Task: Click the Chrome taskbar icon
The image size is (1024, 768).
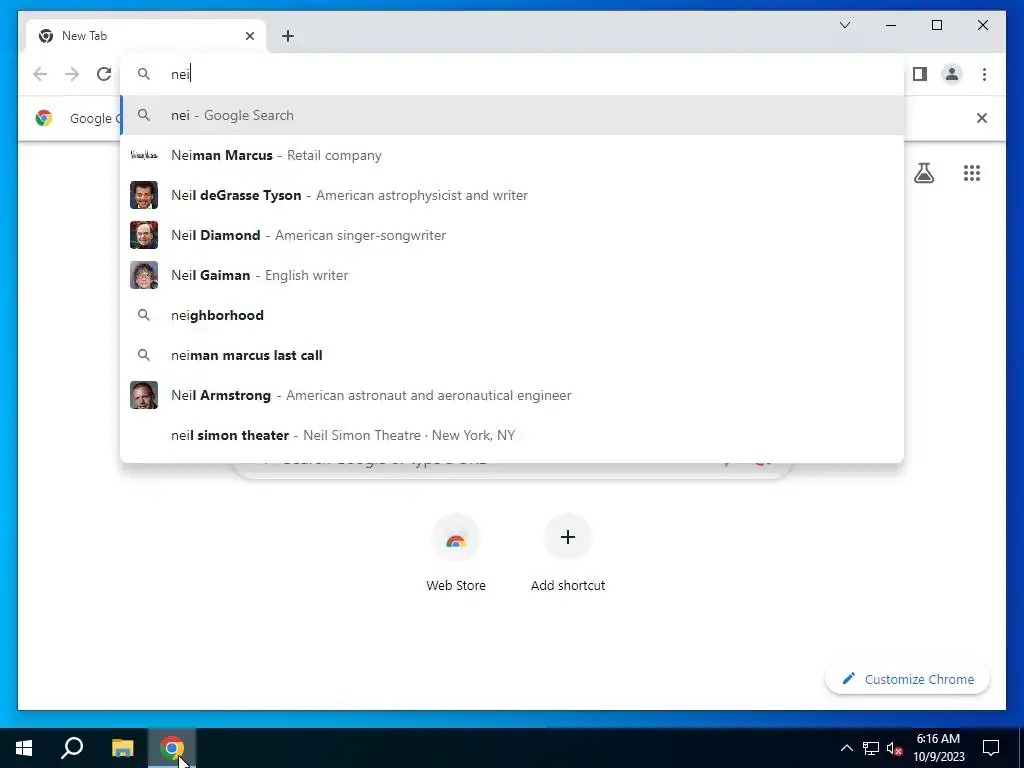Action: coord(172,748)
